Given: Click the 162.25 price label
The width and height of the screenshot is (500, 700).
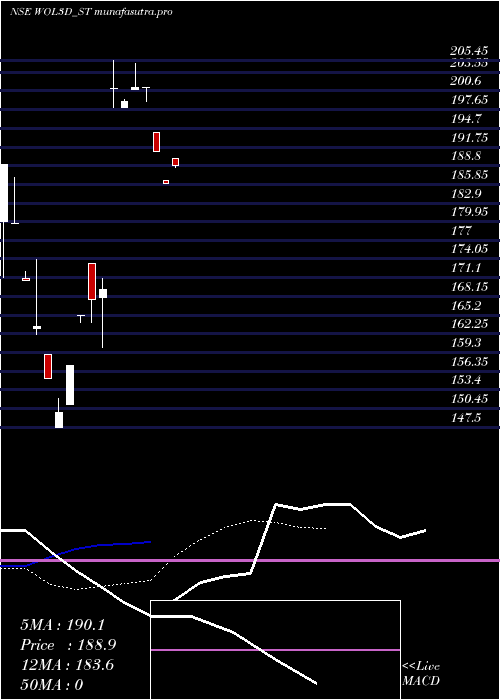Looking at the screenshot, I should click(470, 324).
